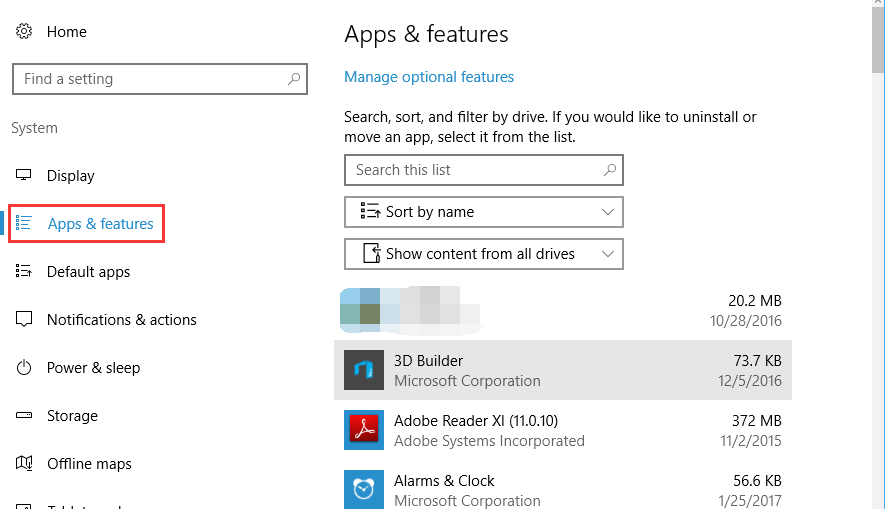885x509 pixels.
Task: Click the Notifications & actions speech-bubble icon
Action: tap(24, 319)
